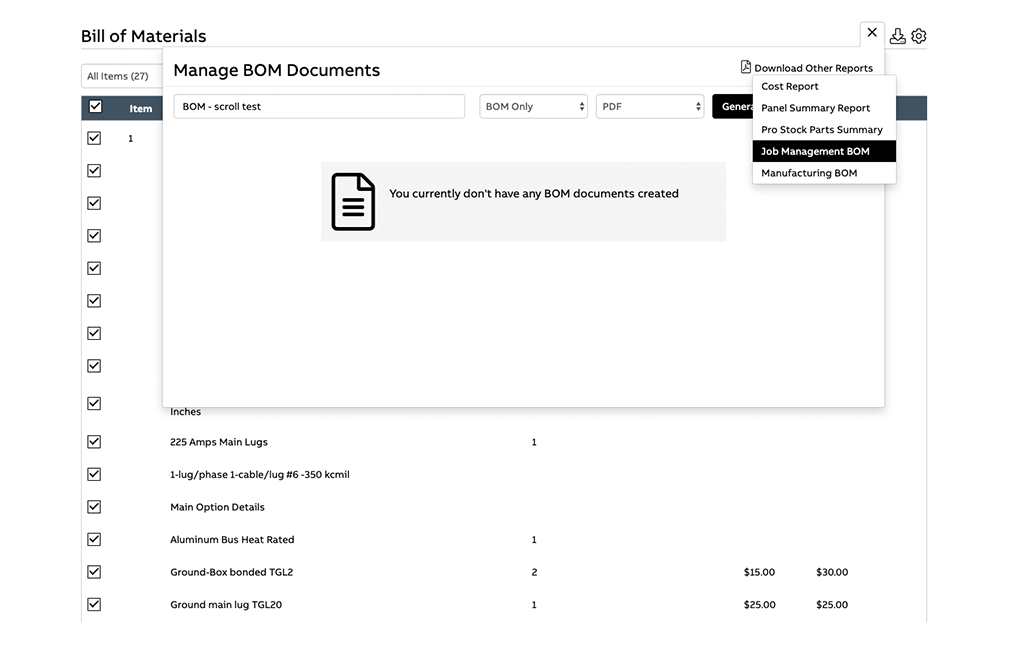
Task: Click the Manage BOM Documents title
Action: 276,70
